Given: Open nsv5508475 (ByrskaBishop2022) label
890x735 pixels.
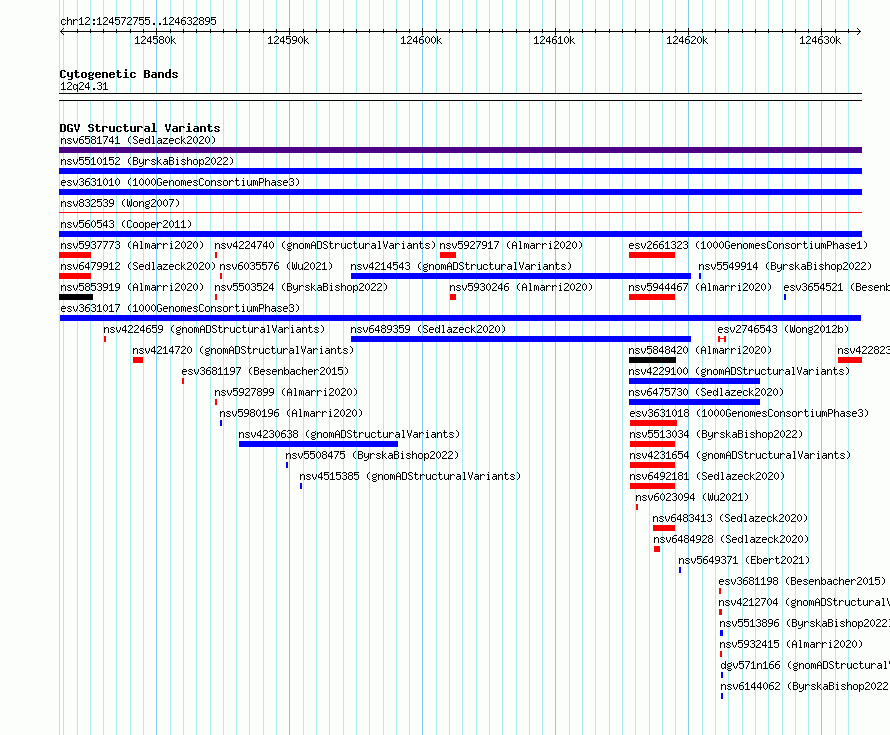Looking at the screenshot, I should [372, 455].
